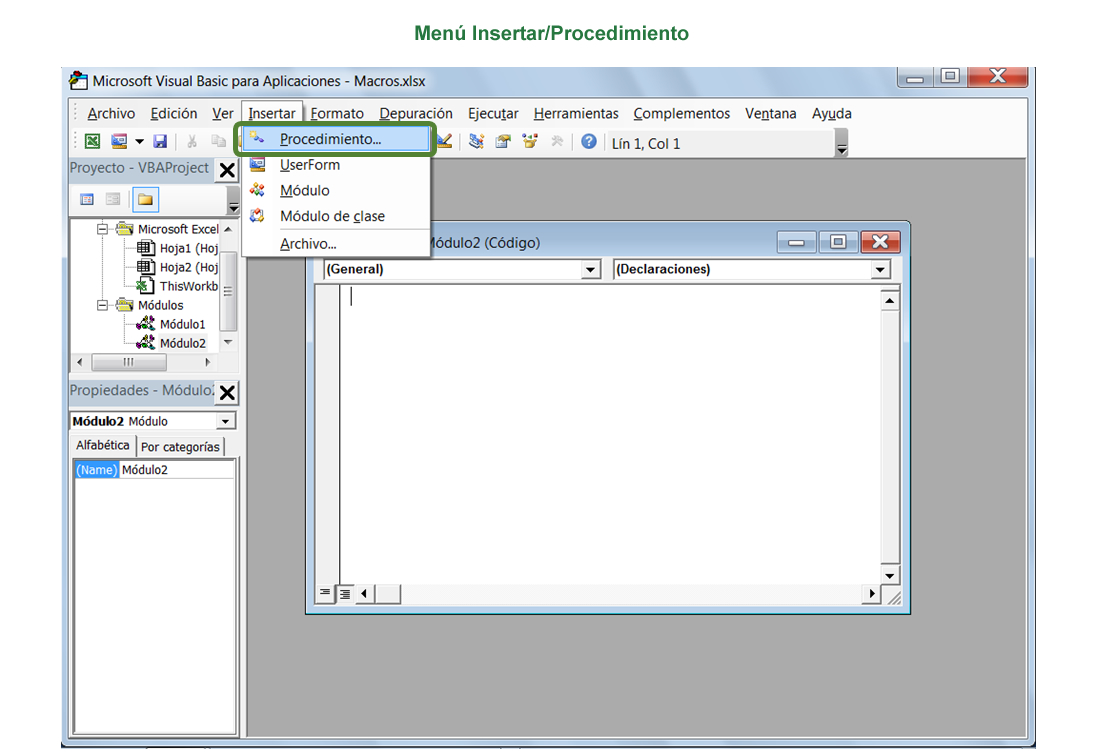Click the Cut (scissors) toolbar icon
Image resolution: width=1100 pixels, height=753 pixels.
tap(192, 141)
